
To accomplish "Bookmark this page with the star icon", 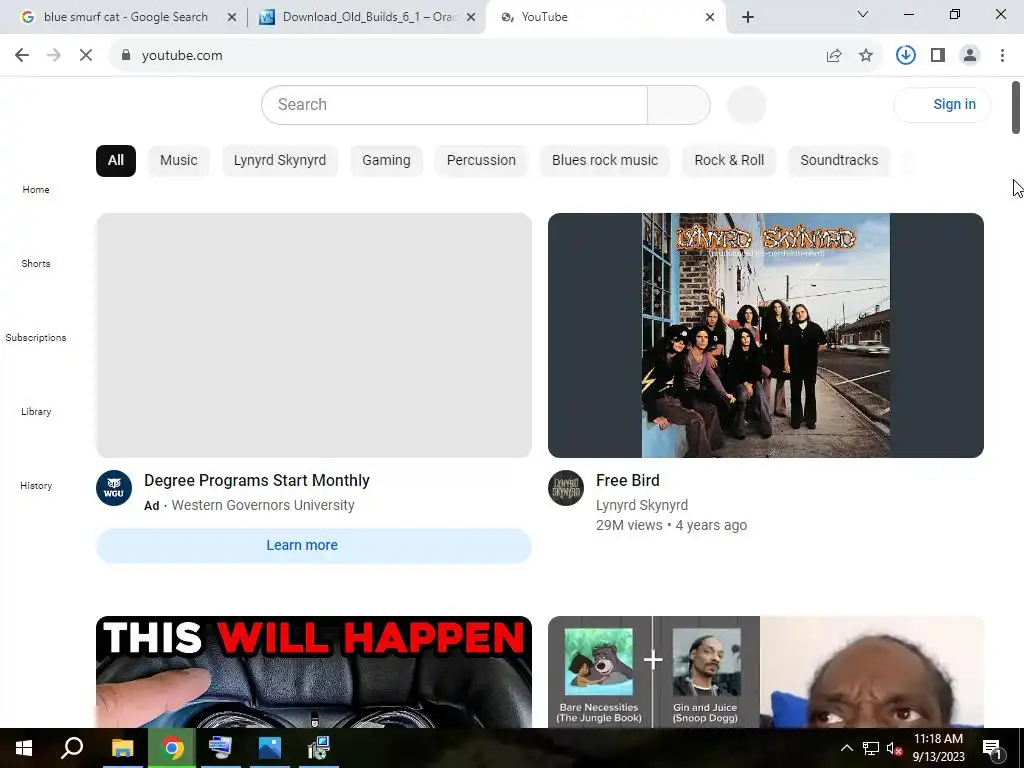I will (866, 56).
